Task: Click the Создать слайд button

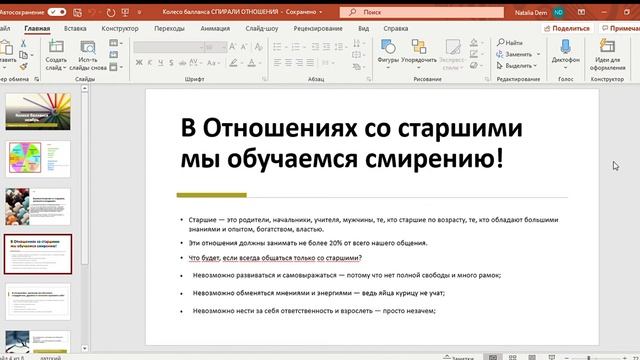Action: [x=56, y=55]
